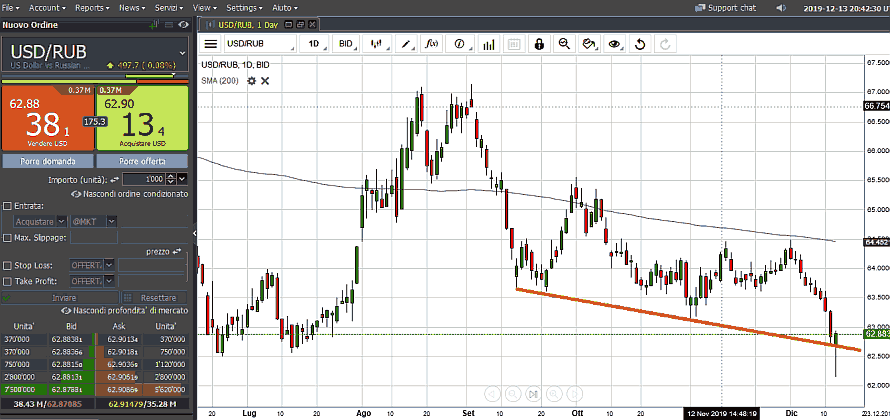890x420 pixels.
Task: Click the refresh chart arrow icon
Action: 640,44
